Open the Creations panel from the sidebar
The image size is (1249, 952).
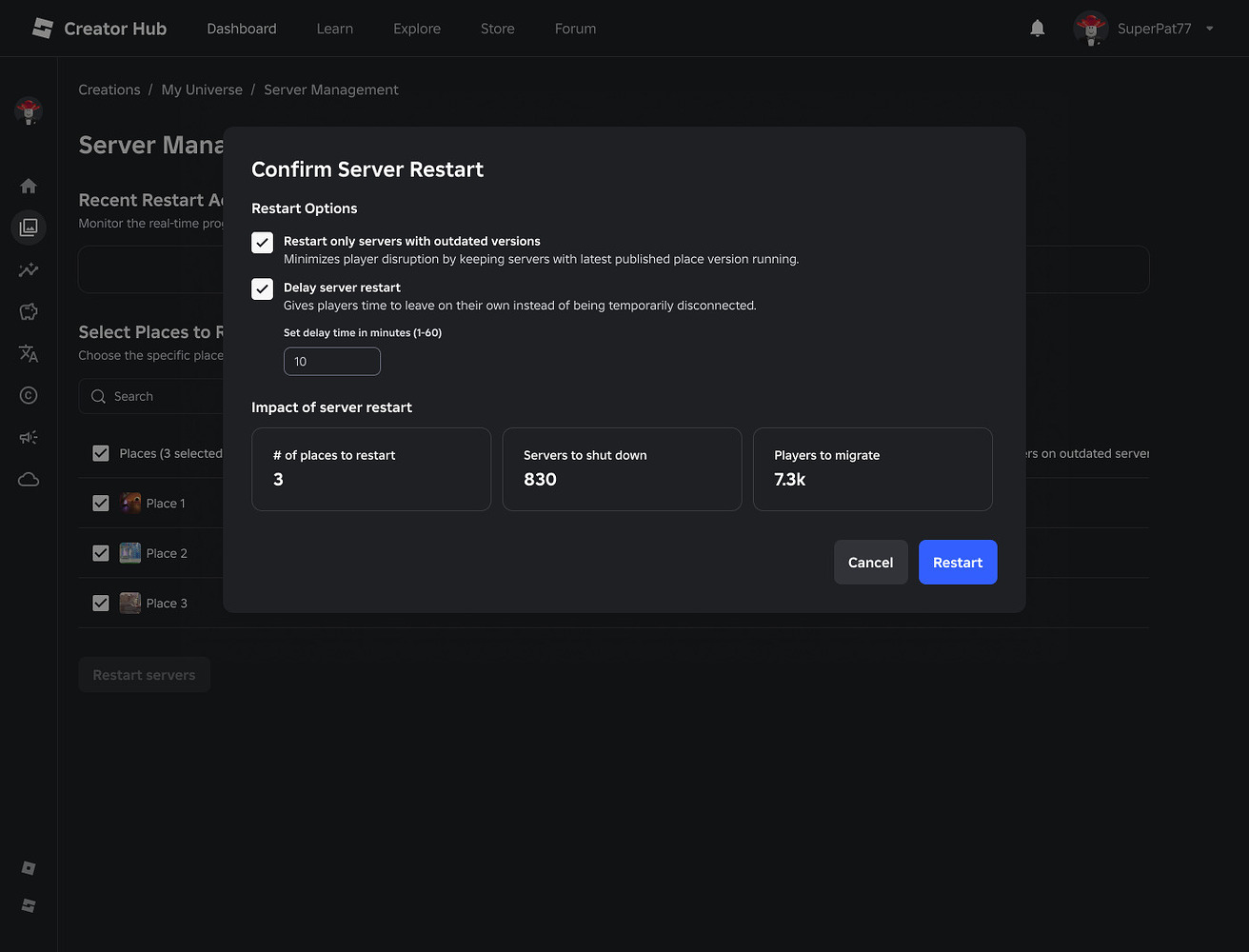click(28, 227)
